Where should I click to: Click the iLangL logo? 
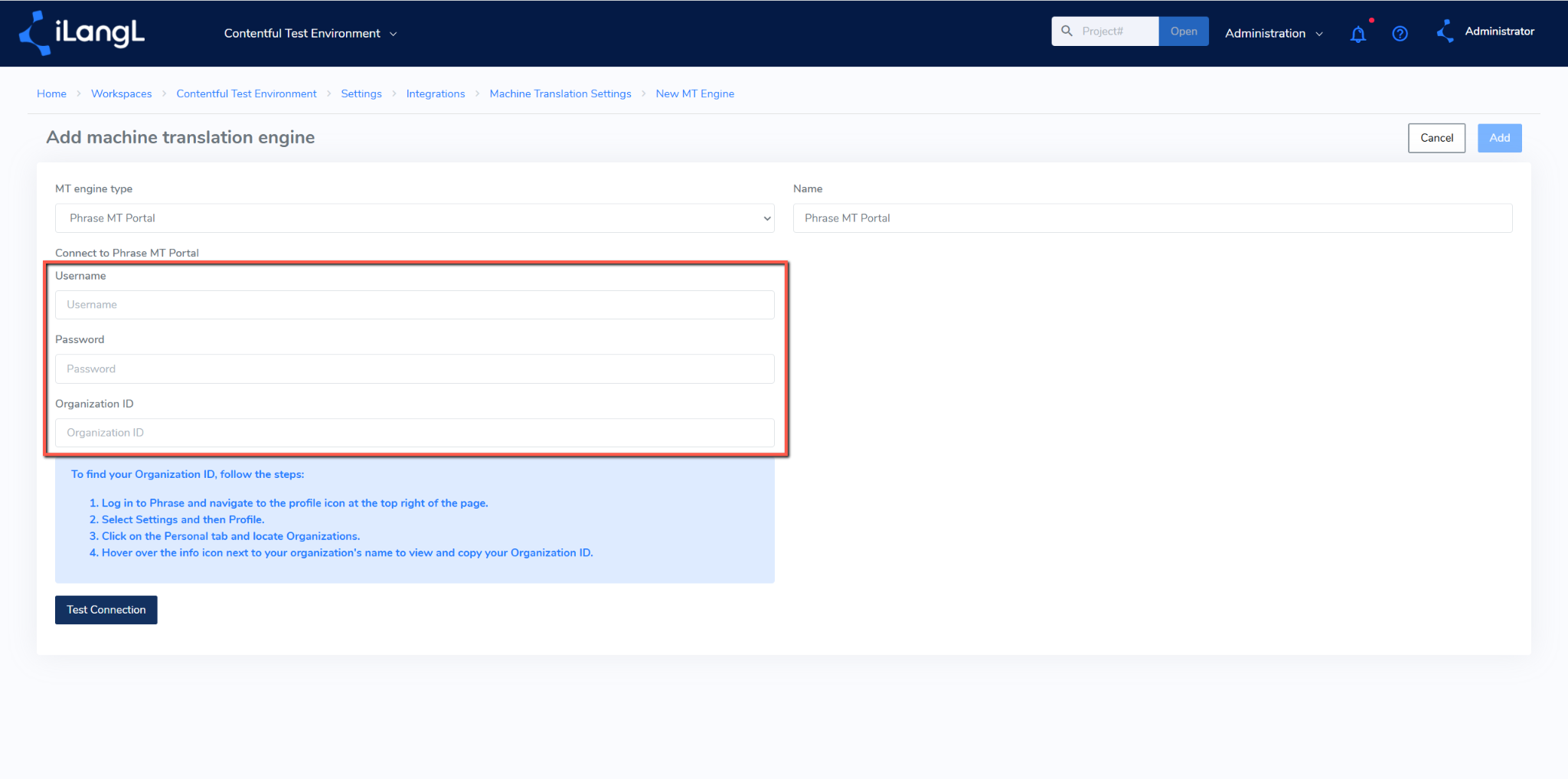pyautogui.click(x=82, y=33)
